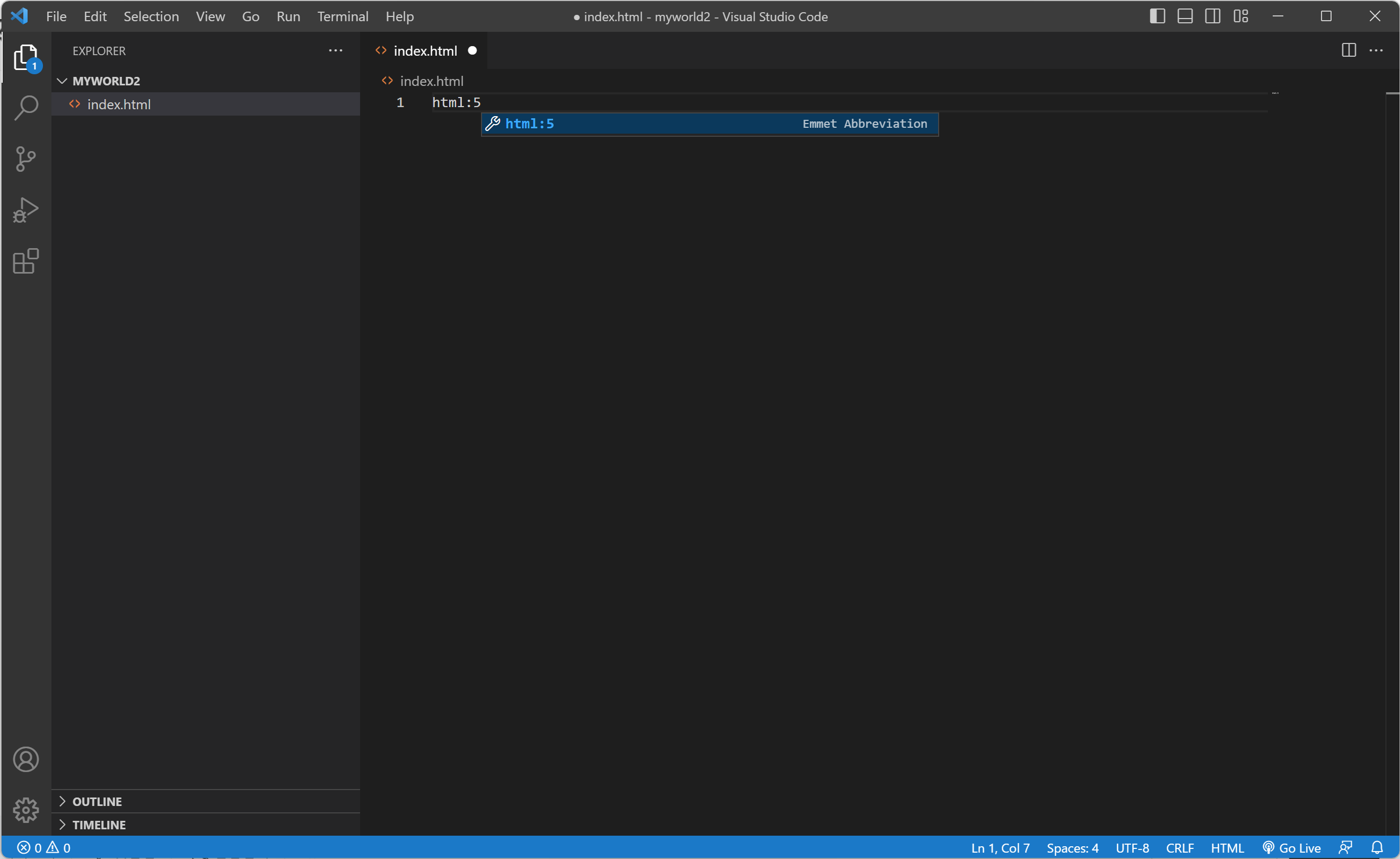Image resolution: width=1400 pixels, height=859 pixels.
Task: Open the Terminal menu
Action: tap(343, 16)
